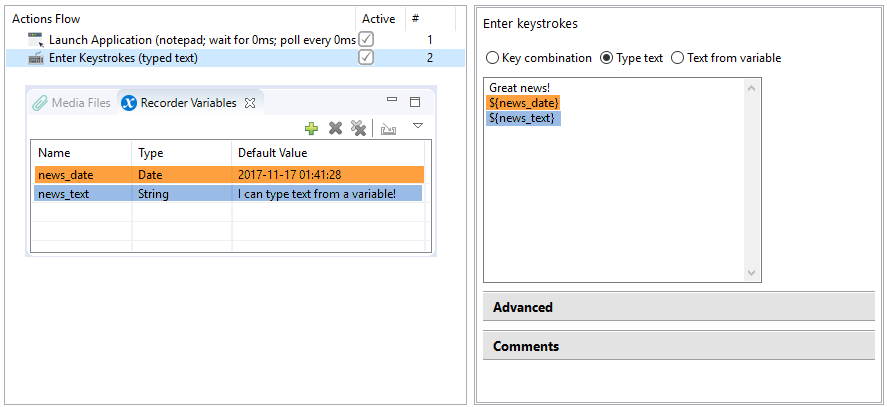Image resolution: width=887 pixels, height=407 pixels.
Task: Click sequence number 2 of Enter Keystrokes
Action: coord(430,58)
